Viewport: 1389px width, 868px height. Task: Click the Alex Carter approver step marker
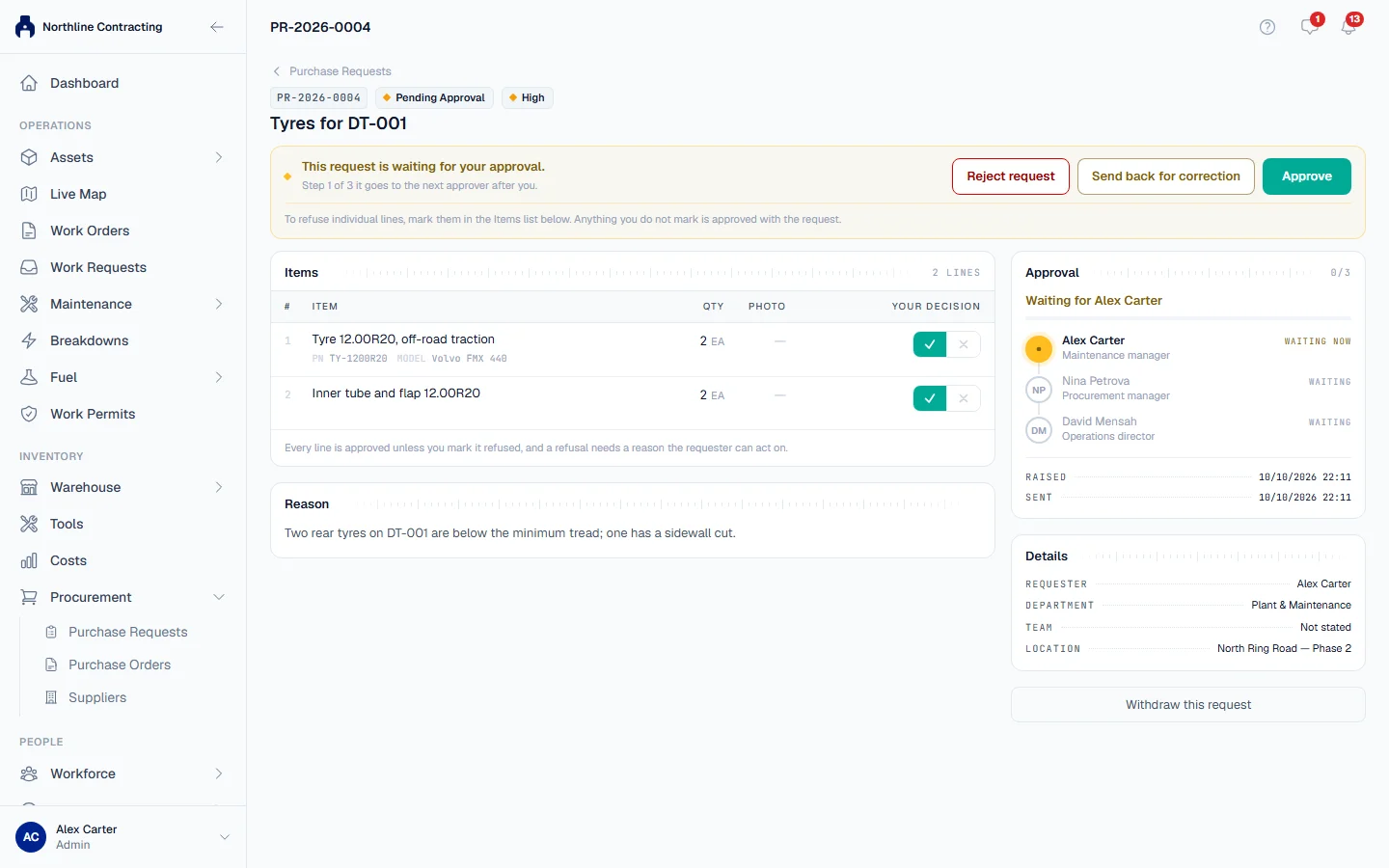click(1039, 348)
